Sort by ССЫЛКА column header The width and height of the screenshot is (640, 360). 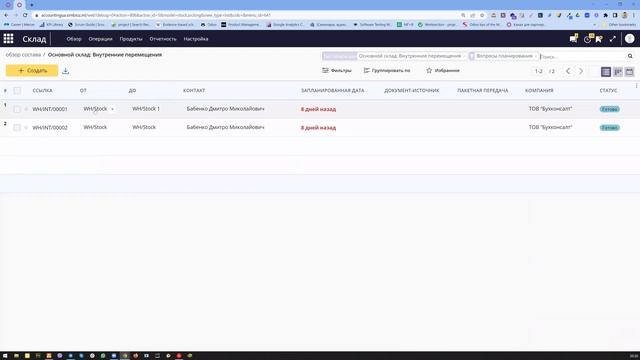pyautogui.click(x=42, y=91)
